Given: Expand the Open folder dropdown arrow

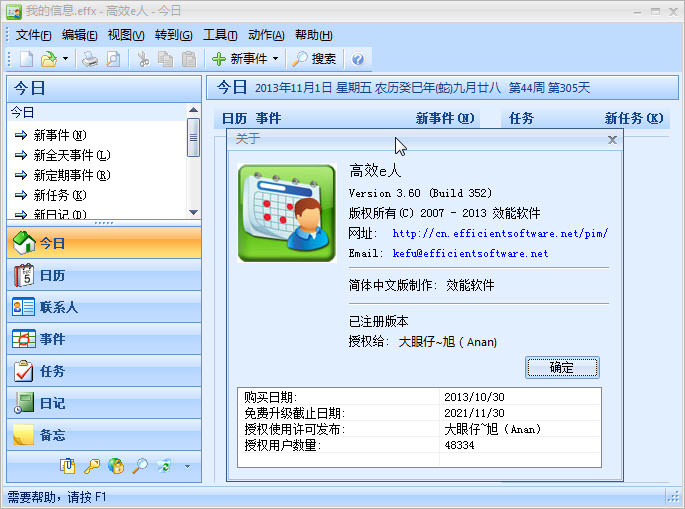Looking at the screenshot, I should click(x=66, y=59).
